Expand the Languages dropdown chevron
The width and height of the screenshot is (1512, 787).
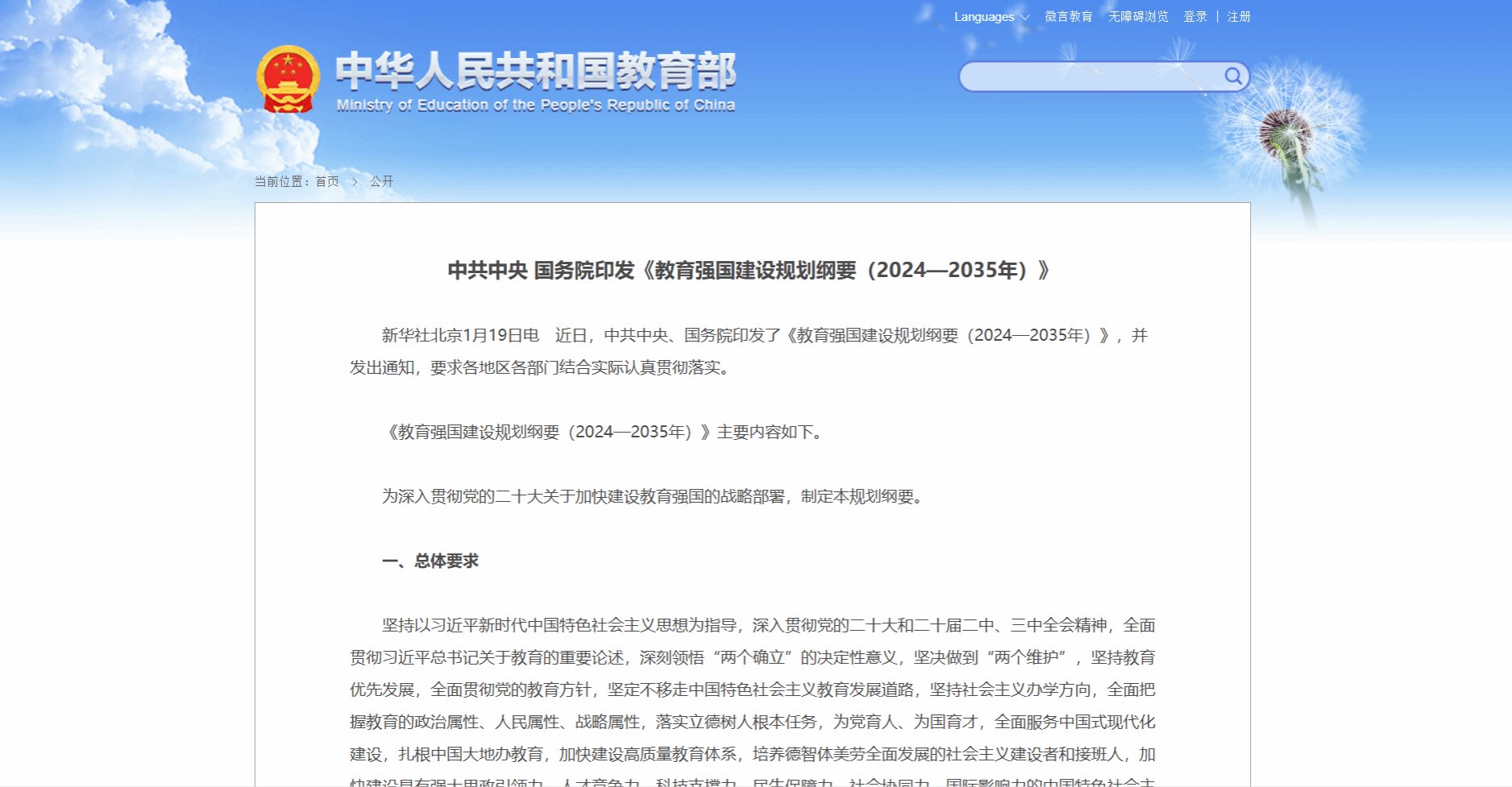point(1025,18)
